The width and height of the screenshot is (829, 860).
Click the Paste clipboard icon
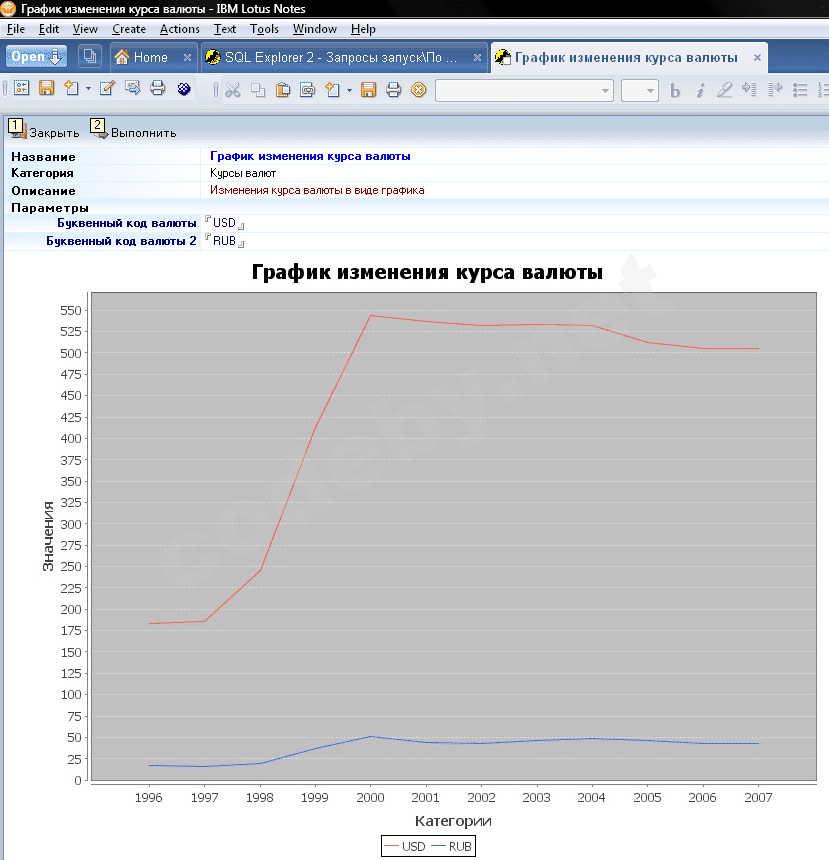click(283, 90)
